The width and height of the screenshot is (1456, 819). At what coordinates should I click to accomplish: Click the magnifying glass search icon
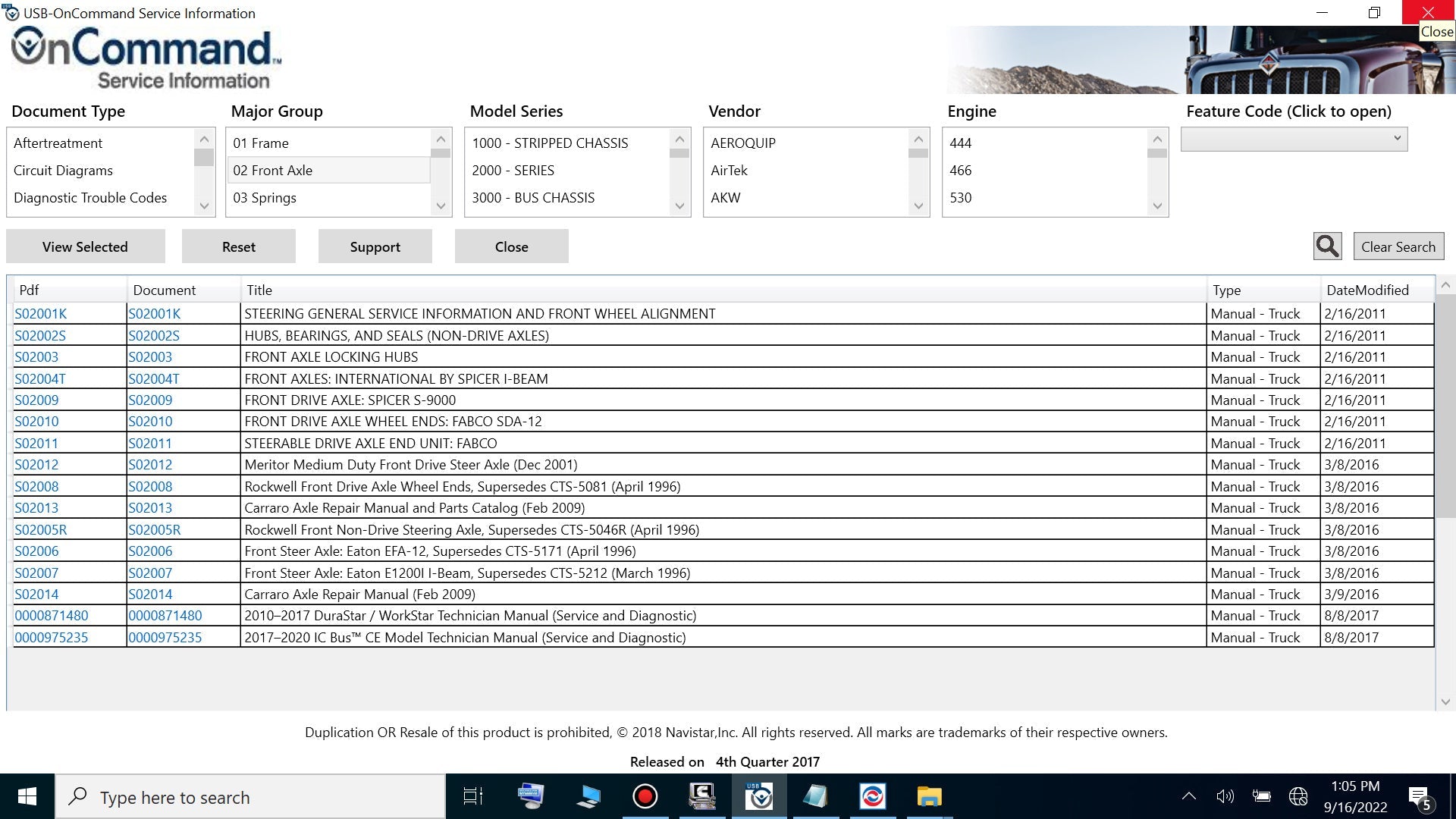1327,246
